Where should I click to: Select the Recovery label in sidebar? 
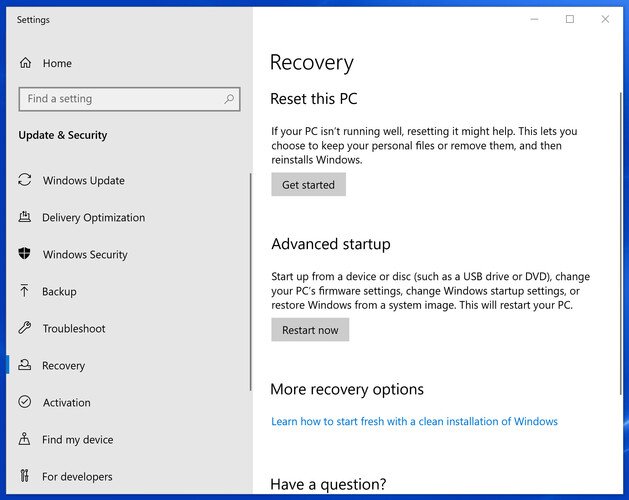(x=63, y=366)
